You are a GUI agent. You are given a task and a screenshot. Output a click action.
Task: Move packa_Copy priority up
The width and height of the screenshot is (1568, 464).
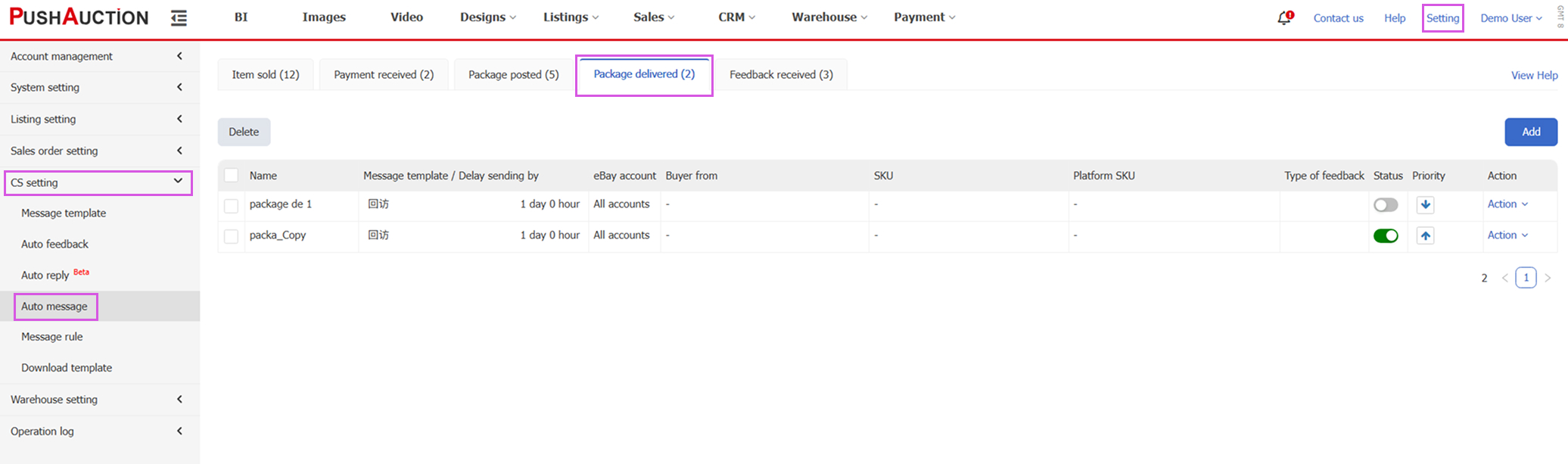tap(1425, 235)
